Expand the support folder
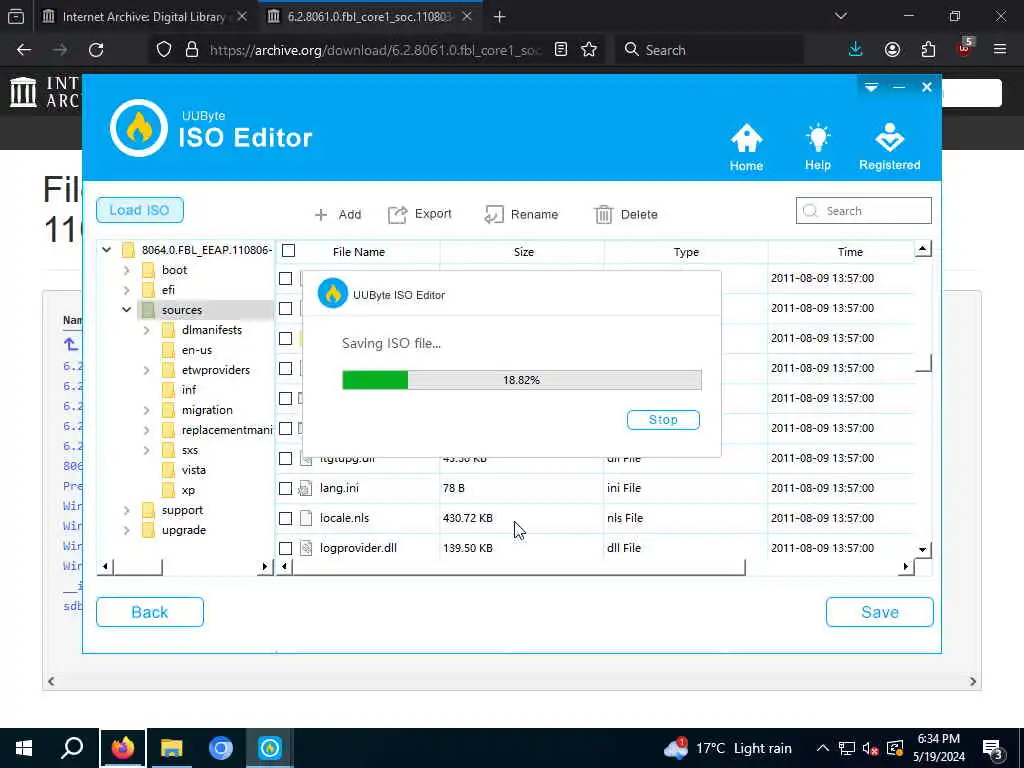The image size is (1024, 768). (127, 510)
